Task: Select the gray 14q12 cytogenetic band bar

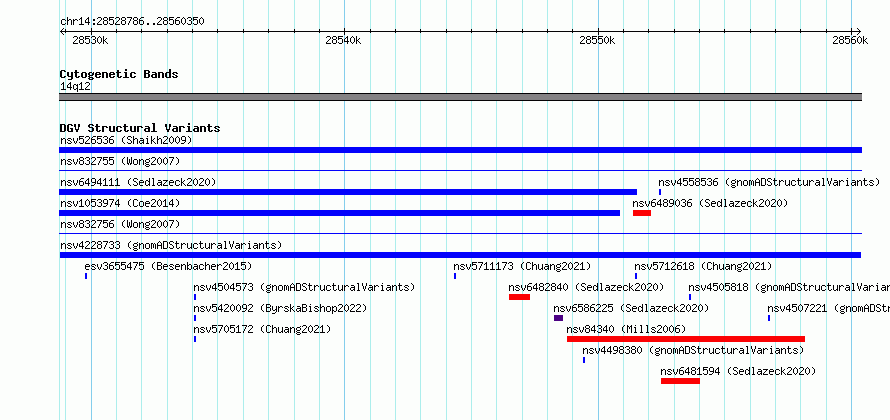Action: click(x=460, y=97)
